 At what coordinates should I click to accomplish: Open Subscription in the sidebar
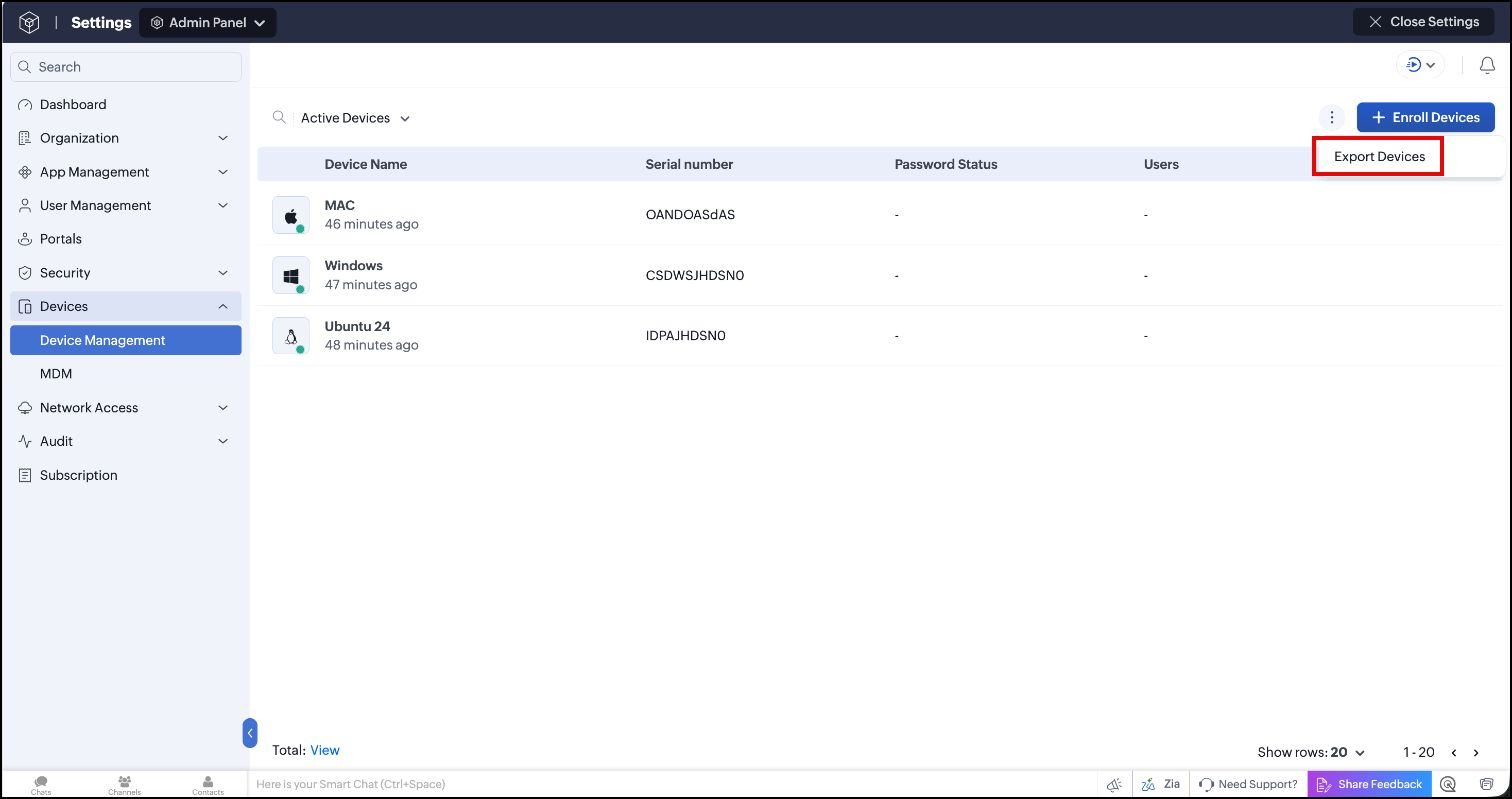pyautogui.click(x=126, y=475)
